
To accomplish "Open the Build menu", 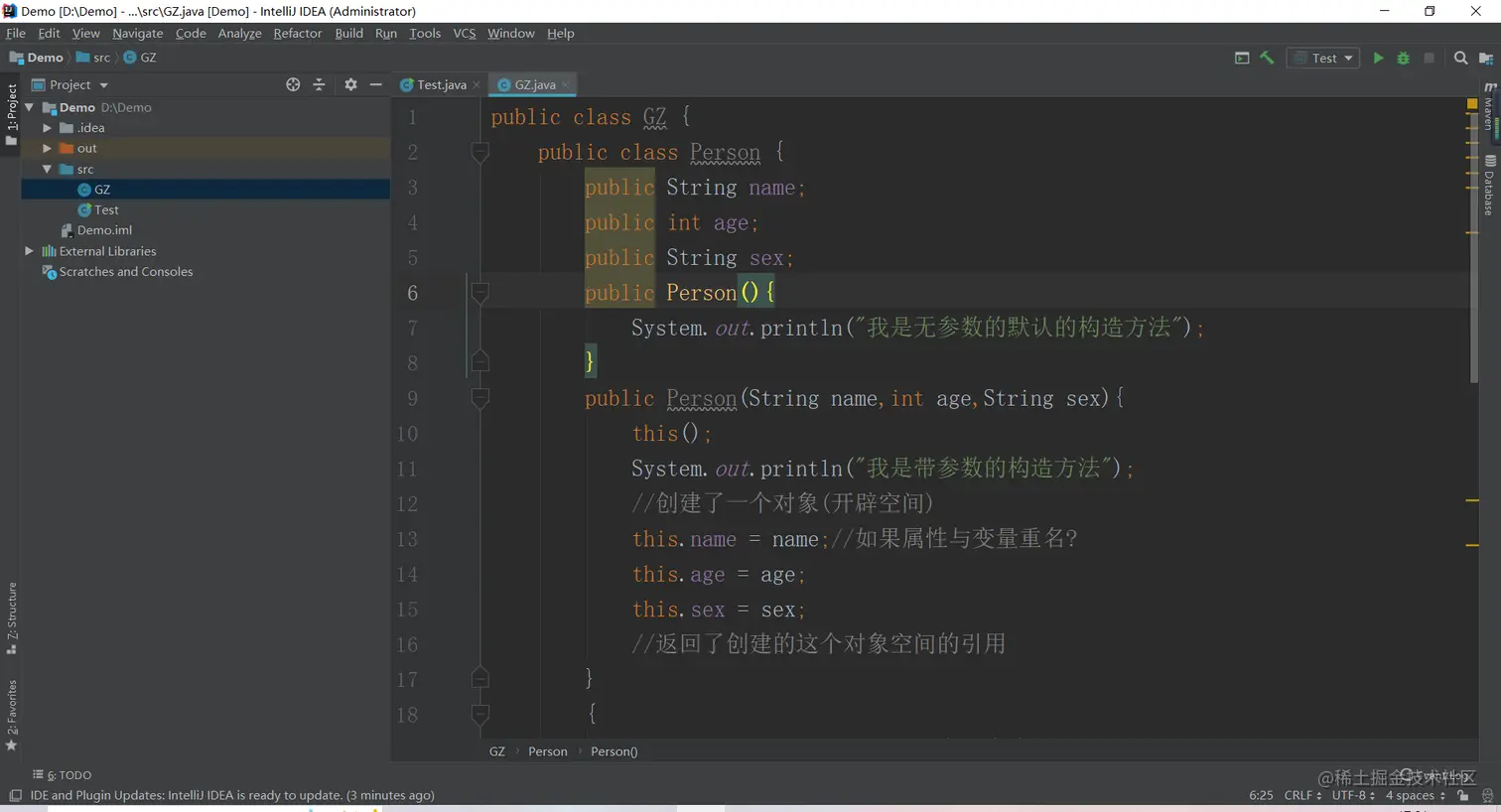I will coord(349,33).
